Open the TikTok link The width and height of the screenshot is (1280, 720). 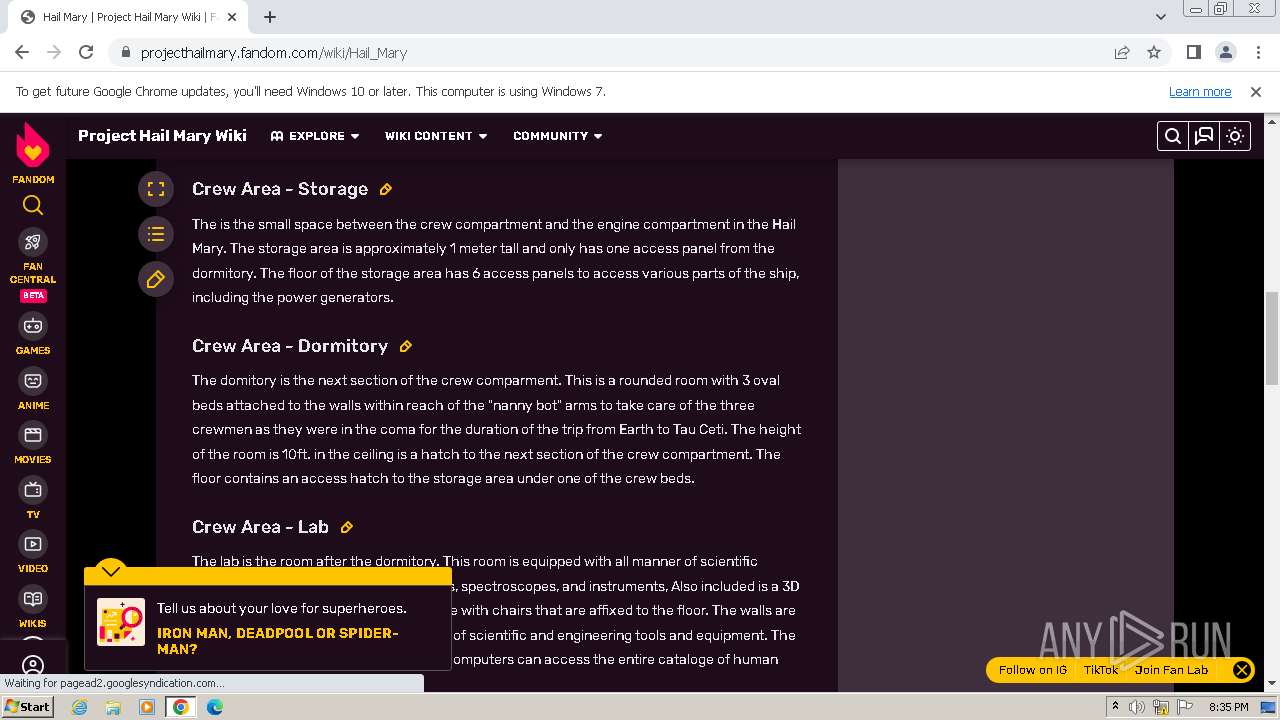click(1101, 670)
